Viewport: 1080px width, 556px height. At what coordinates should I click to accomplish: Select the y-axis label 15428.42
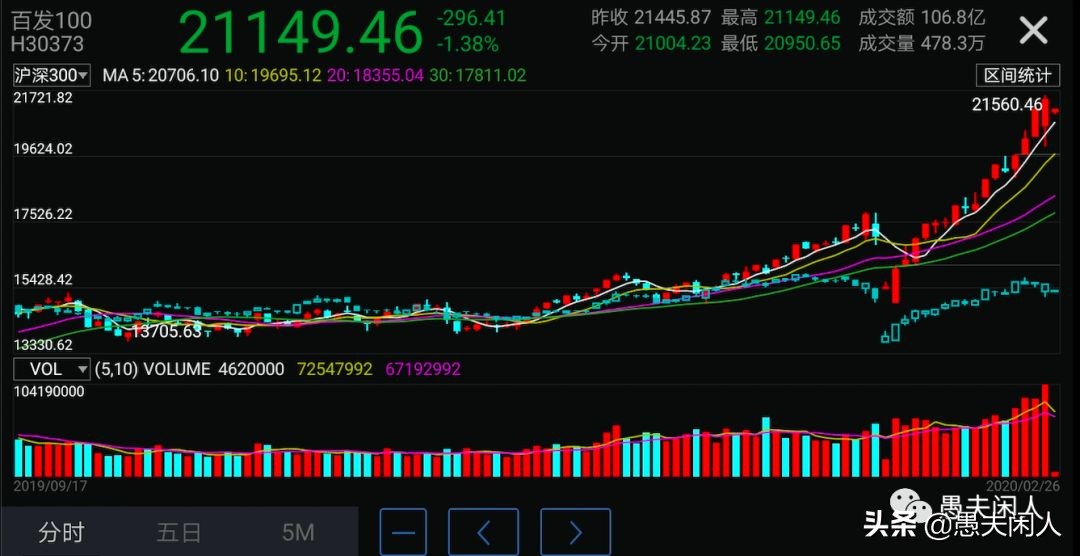[x=43, y=280]
